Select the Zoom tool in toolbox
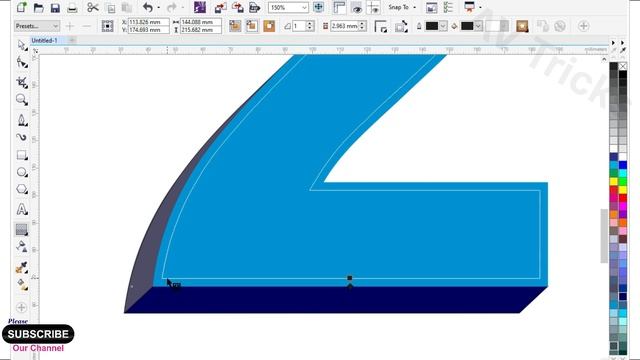This screenshot has height=360, width=640. tap(22, 99)
